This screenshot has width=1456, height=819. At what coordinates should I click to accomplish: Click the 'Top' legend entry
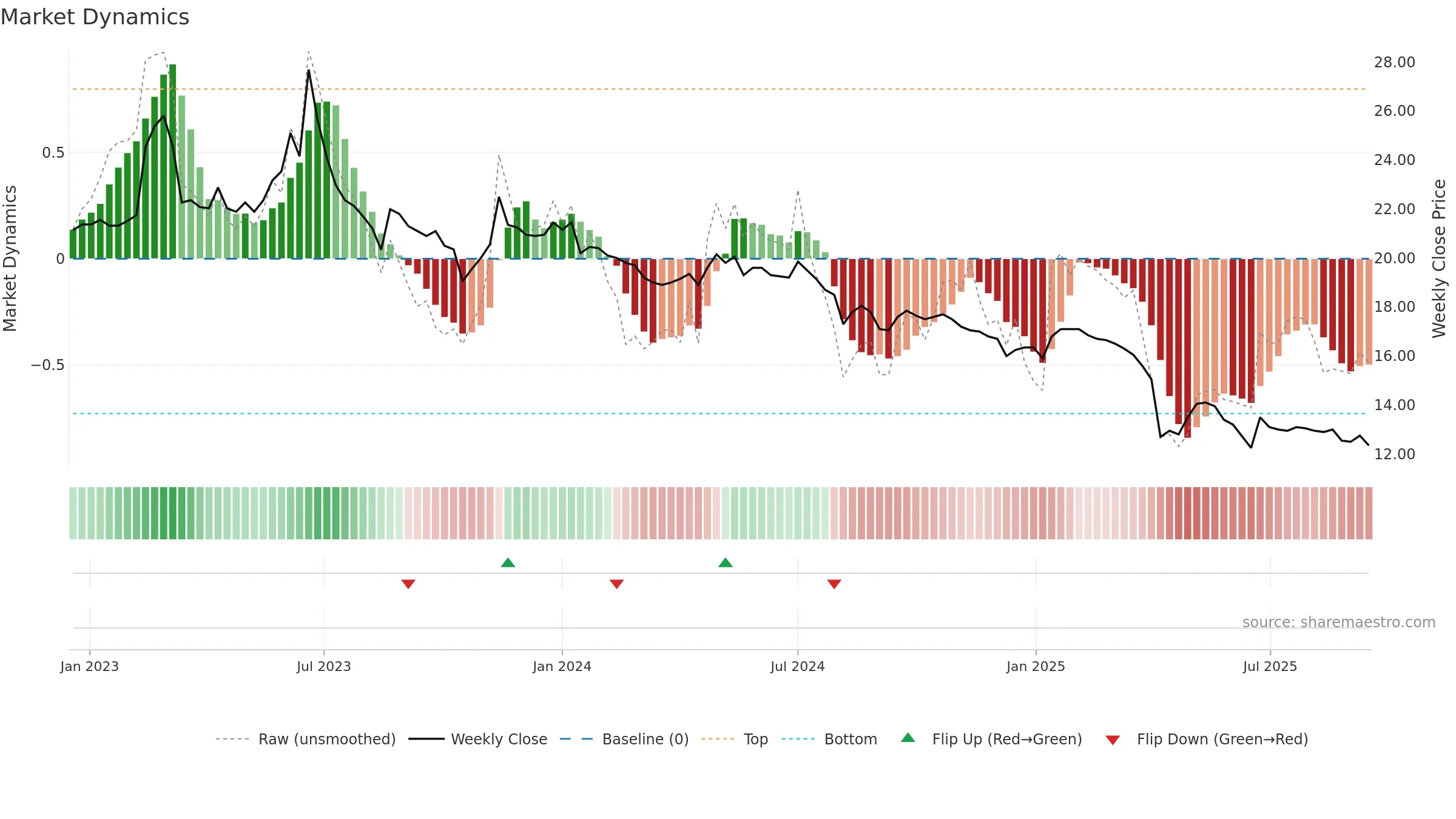[x=734, y=739]
